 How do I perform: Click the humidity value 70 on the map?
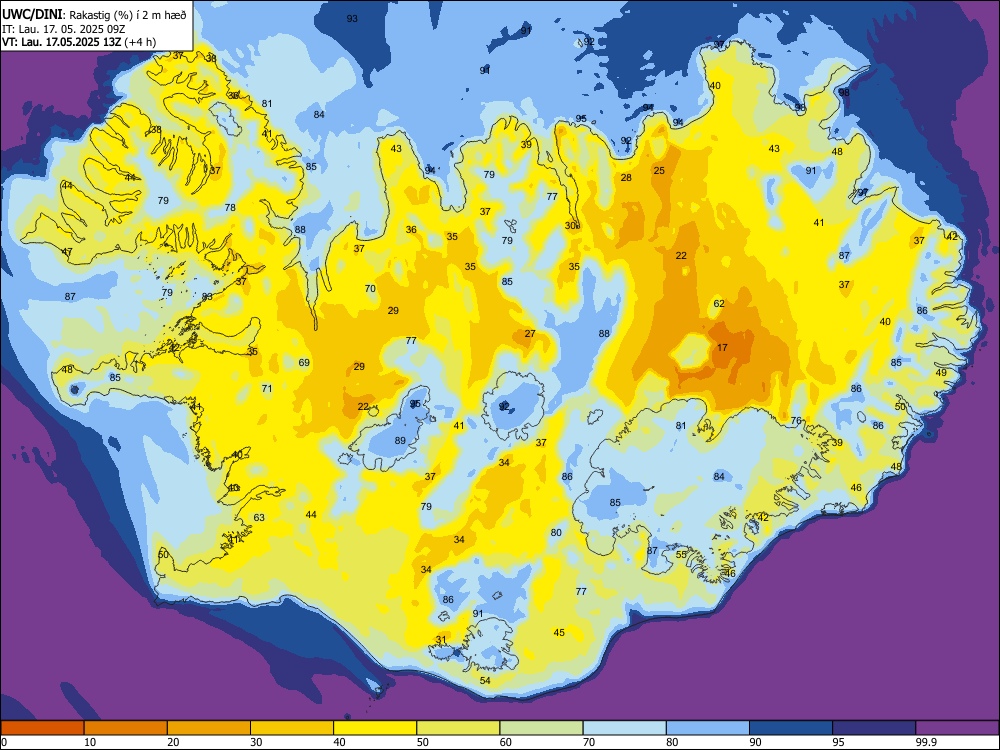(370, 289)
